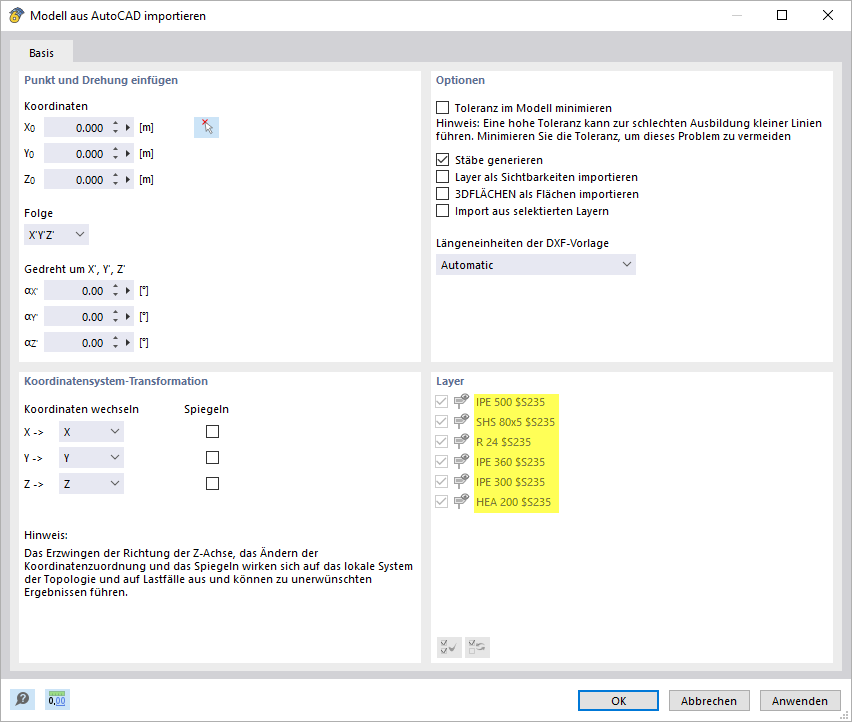Check the Spiegeln box for Y axis

point(212,457)
